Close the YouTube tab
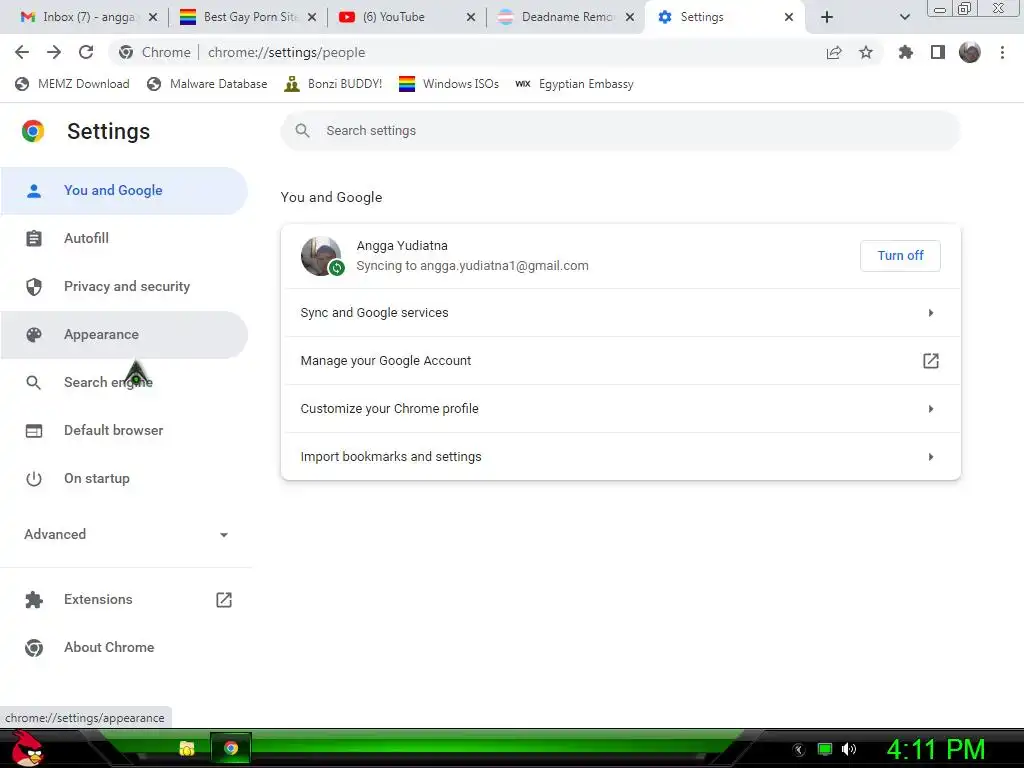1024x768 pixels. pos(470,17)
